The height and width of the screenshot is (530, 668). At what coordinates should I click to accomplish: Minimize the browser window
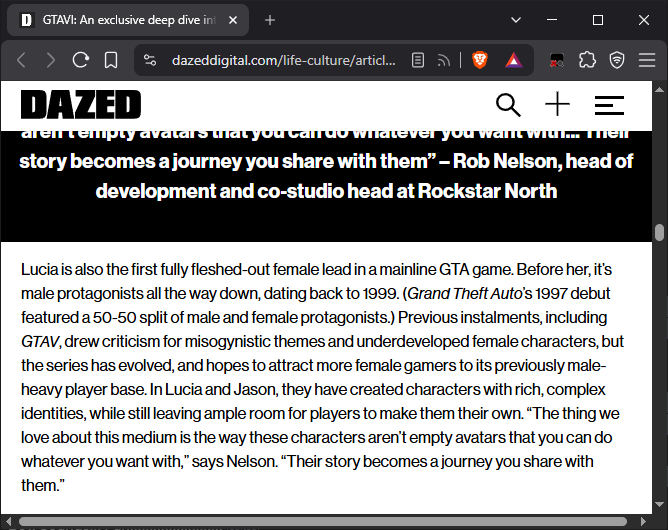552,20
